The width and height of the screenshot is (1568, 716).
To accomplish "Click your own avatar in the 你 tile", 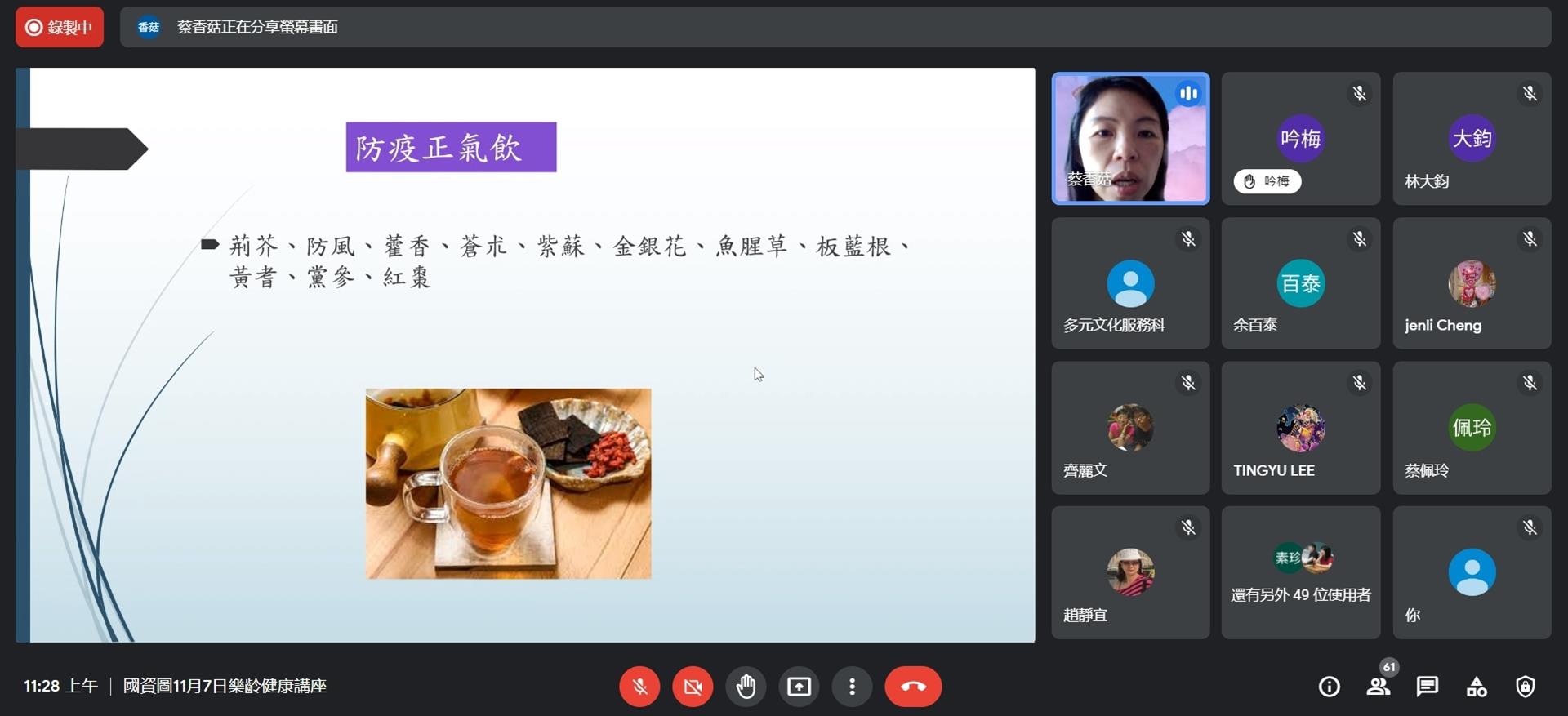I will 1472,571.
